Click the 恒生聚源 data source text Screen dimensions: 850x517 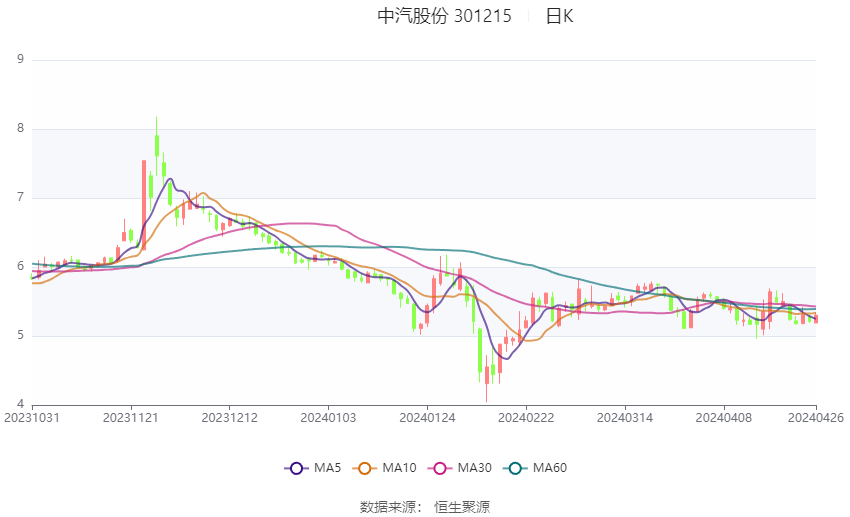click(x=462, y=507)
